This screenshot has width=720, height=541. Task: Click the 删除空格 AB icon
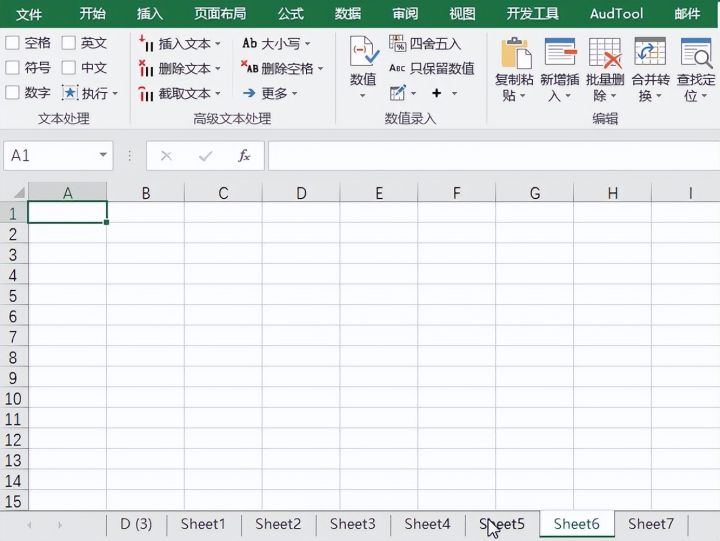tap(249, 68)
